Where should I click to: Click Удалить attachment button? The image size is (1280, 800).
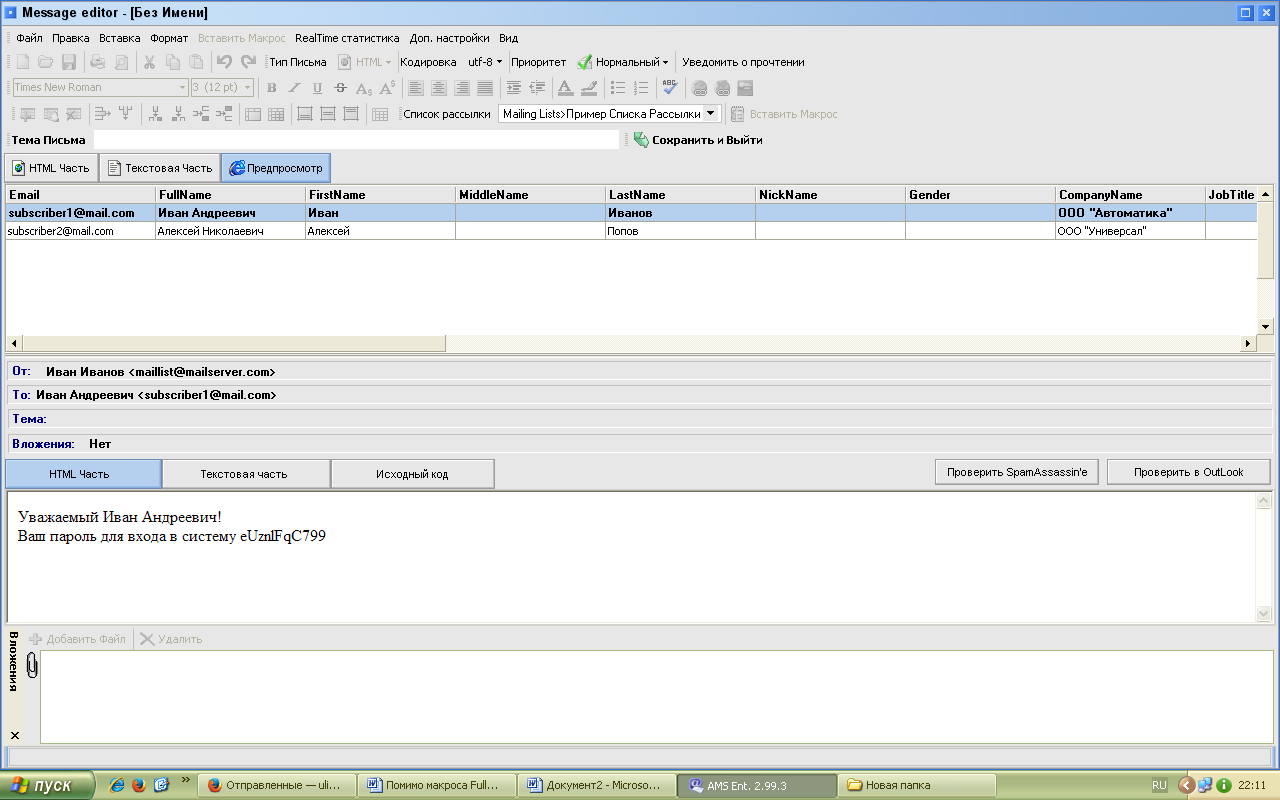click(x=171, y=639)
